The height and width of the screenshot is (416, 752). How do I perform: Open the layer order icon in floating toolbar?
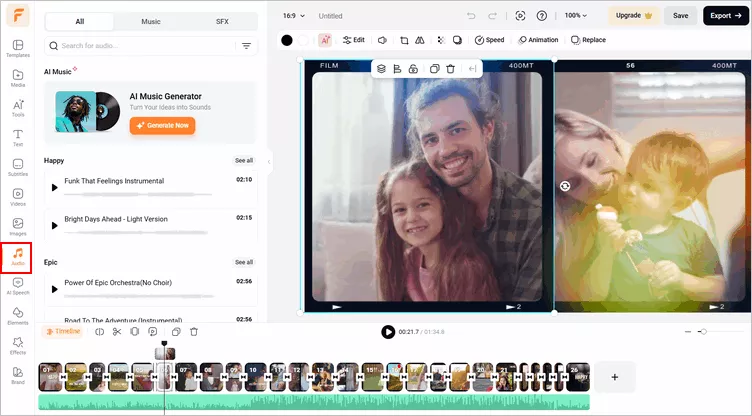tap(381, 69)
